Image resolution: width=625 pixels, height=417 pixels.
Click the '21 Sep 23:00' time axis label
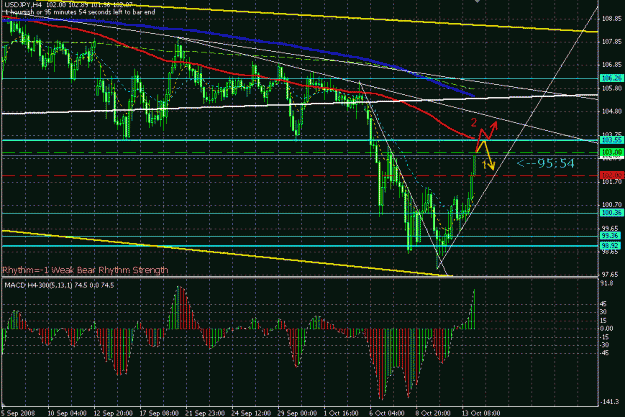(205, 413)
